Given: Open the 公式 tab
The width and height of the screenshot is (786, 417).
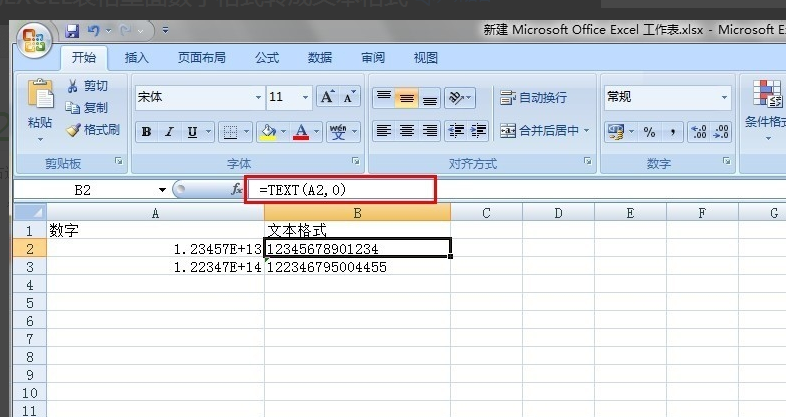Looking at the screenshot, I should (267, 58).
